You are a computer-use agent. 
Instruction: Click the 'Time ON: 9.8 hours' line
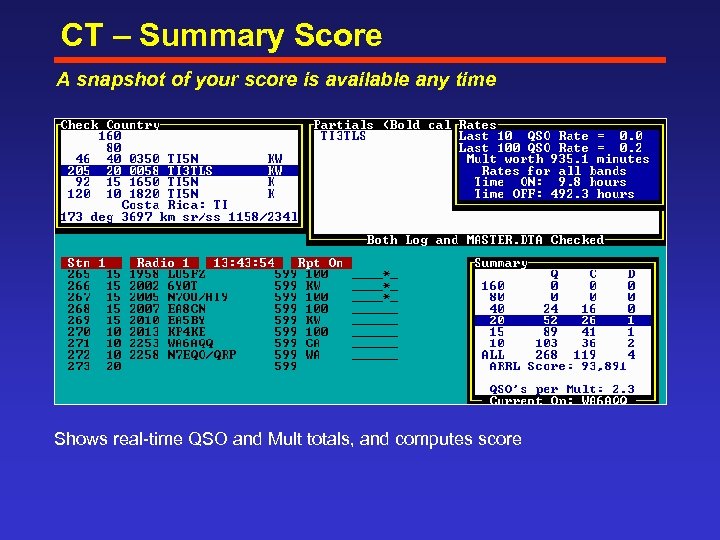(x=550, y=182)
